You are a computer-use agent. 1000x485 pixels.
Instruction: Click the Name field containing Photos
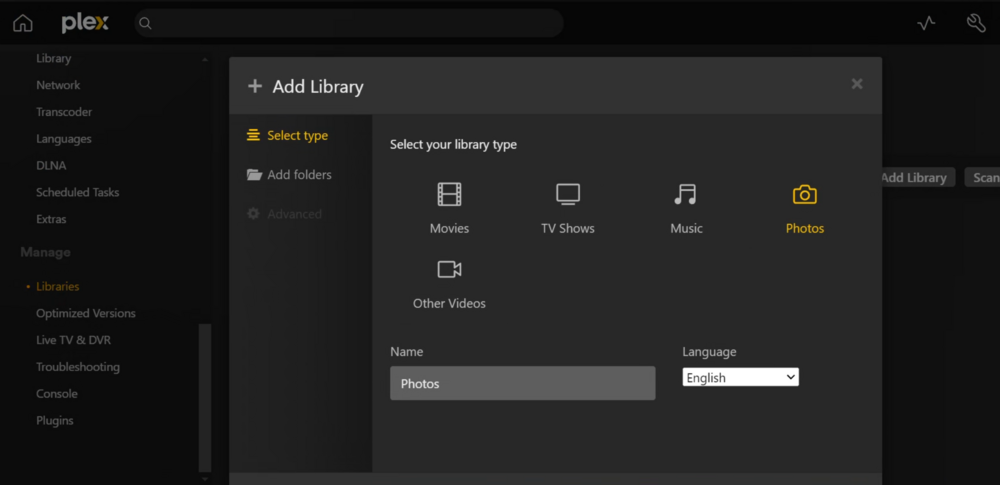[x=522, y=383]
